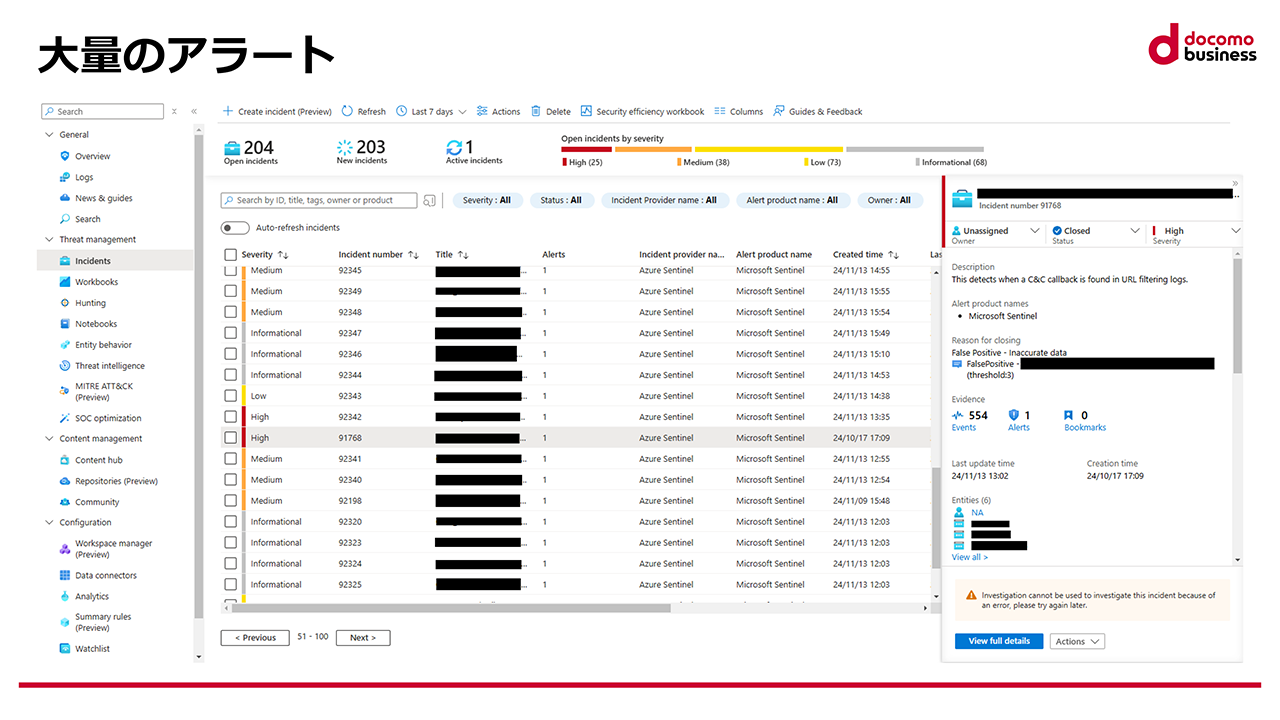Viewport: 1280px width, 720px height.
Task: Open Logs sidebar icon
Action: pos(65,177)
